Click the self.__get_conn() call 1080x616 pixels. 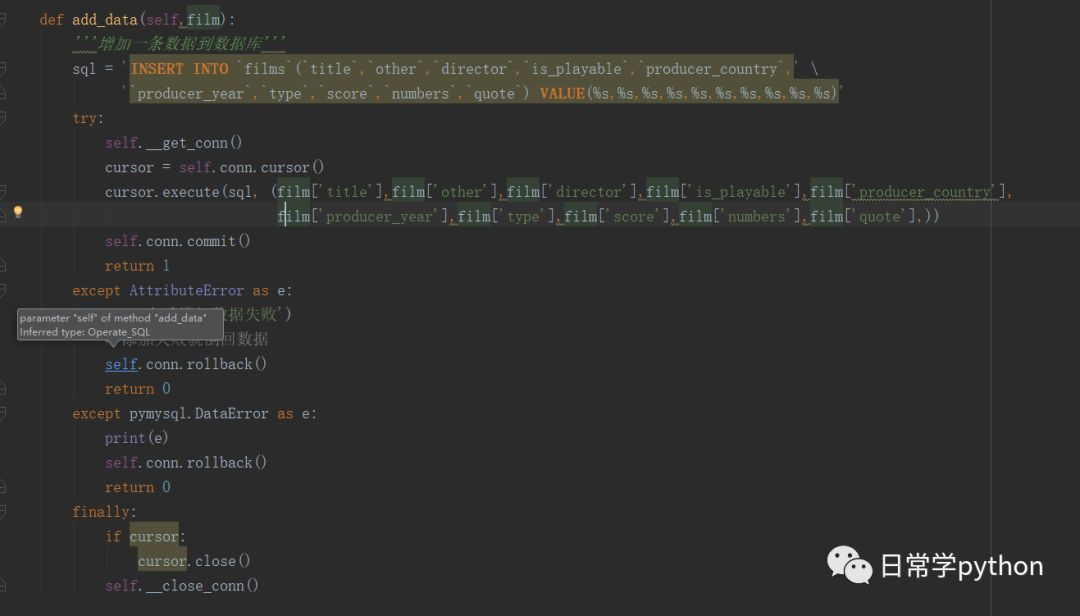pos(174,143)
